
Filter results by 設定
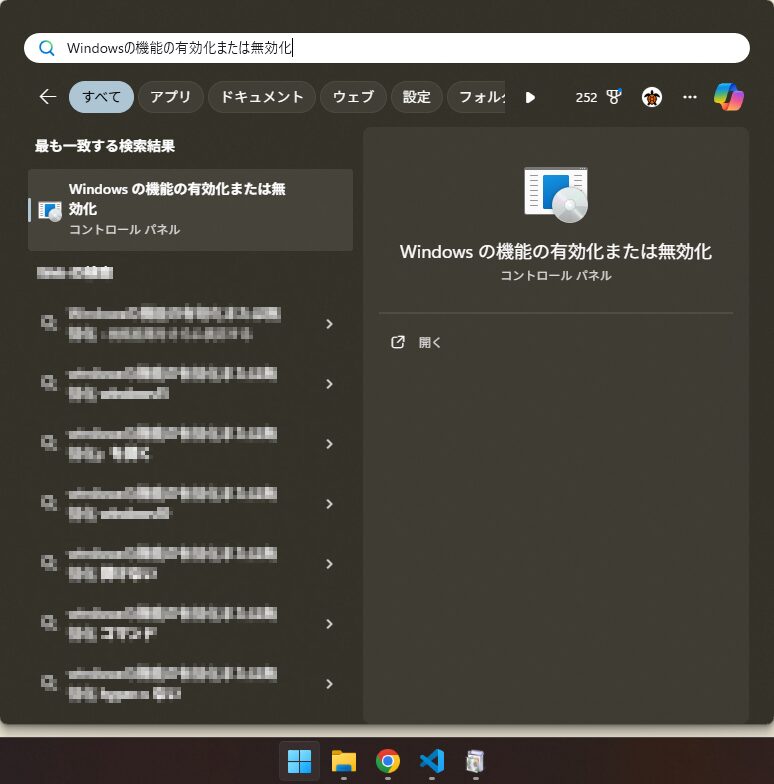[416, 97]
